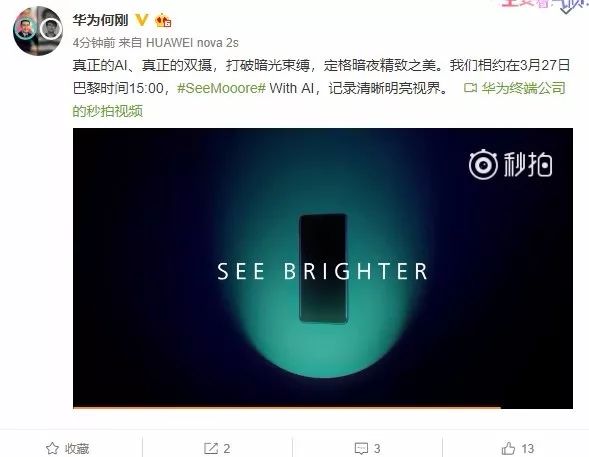Click the repost count 2
Viewport: 589px width, 457px height.
tap(227, 448)
